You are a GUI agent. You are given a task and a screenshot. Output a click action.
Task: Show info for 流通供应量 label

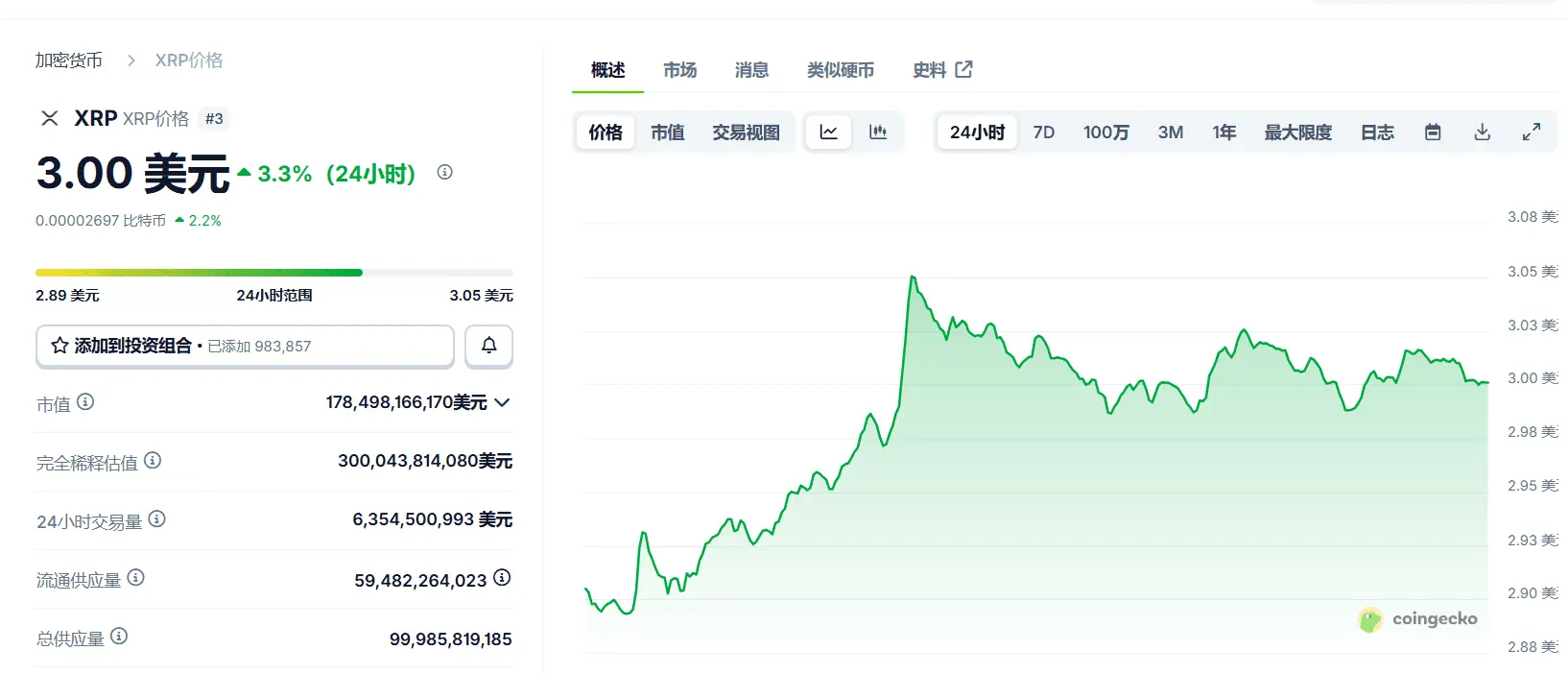[136, 578]
